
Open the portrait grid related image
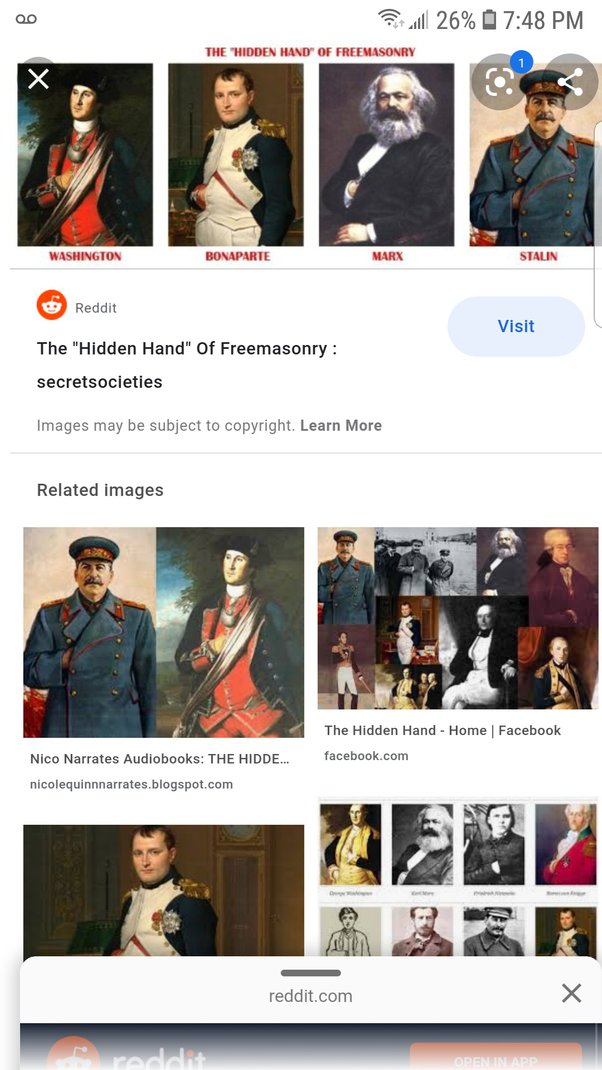458,877
